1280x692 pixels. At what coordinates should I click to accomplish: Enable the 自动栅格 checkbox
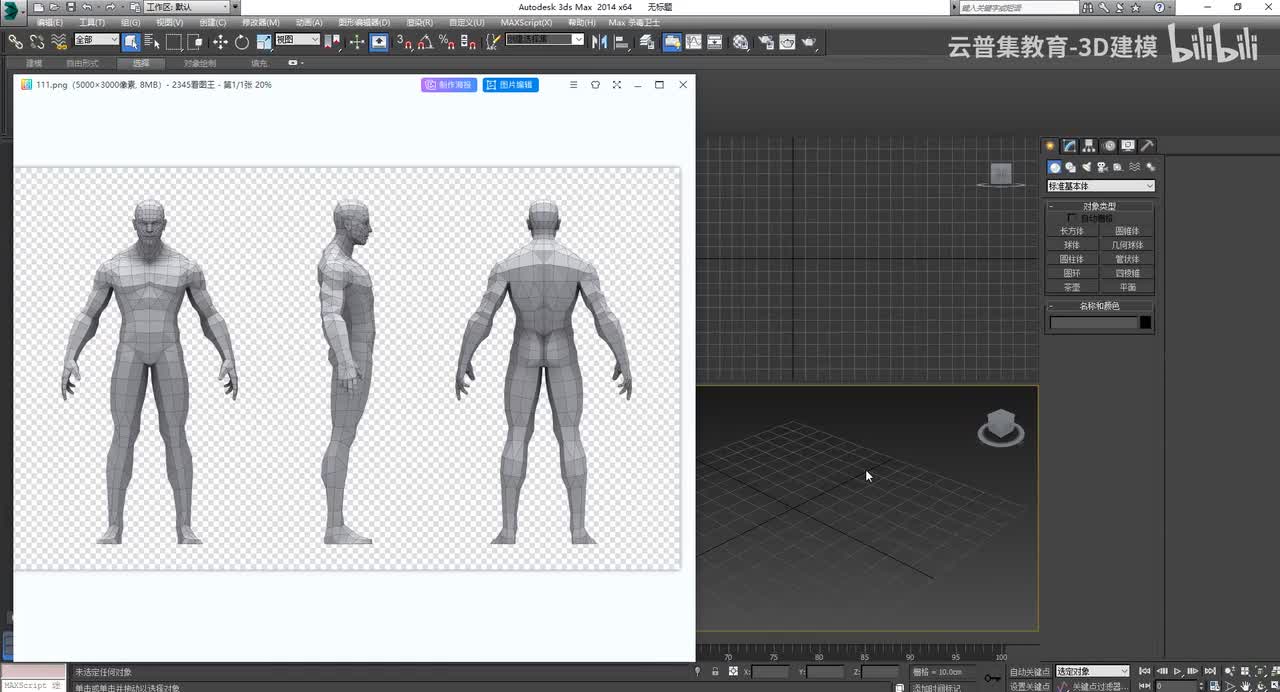coord(1073,218)
